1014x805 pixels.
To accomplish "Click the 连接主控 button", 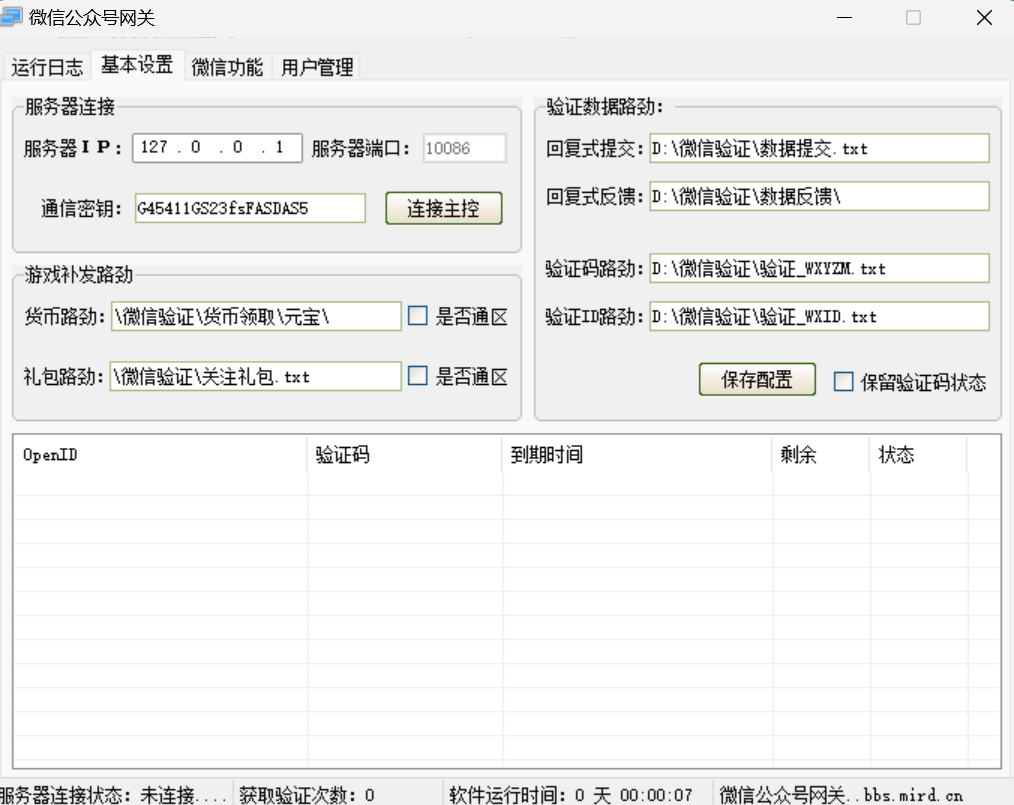I will pyautogui.click(x=444, y=208).
